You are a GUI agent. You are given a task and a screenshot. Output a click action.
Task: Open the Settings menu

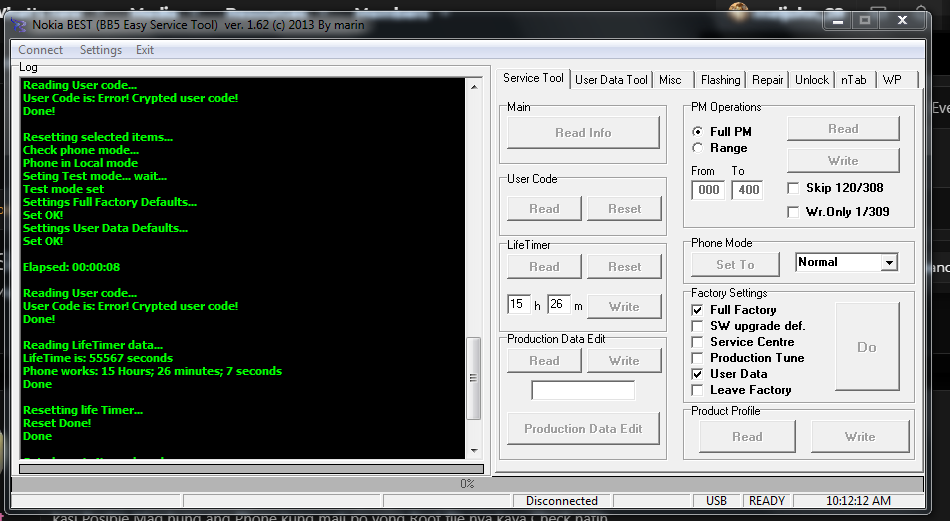pyautogui.click(x=101, y=50)
